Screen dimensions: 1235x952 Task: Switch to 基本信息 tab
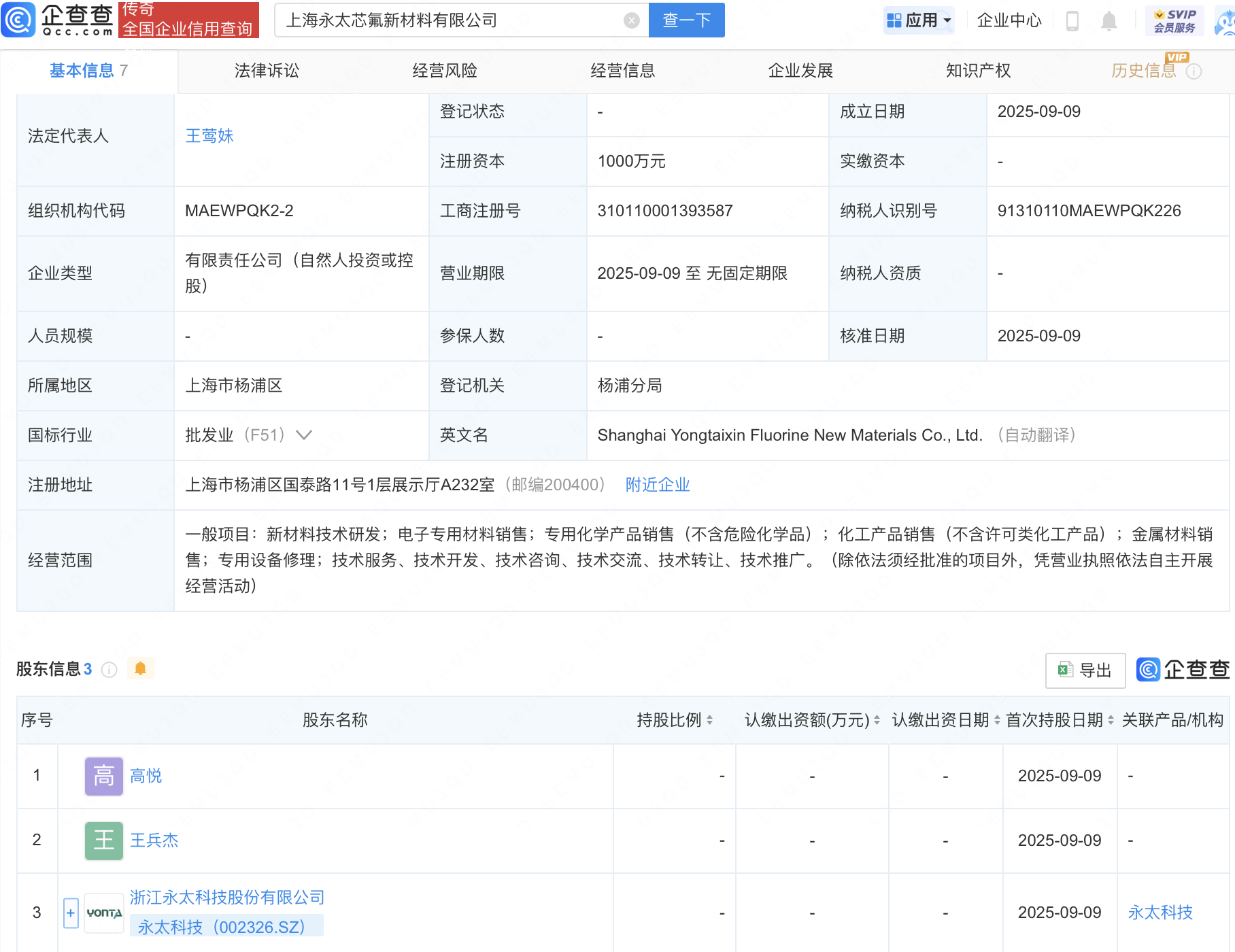(88, 71)
